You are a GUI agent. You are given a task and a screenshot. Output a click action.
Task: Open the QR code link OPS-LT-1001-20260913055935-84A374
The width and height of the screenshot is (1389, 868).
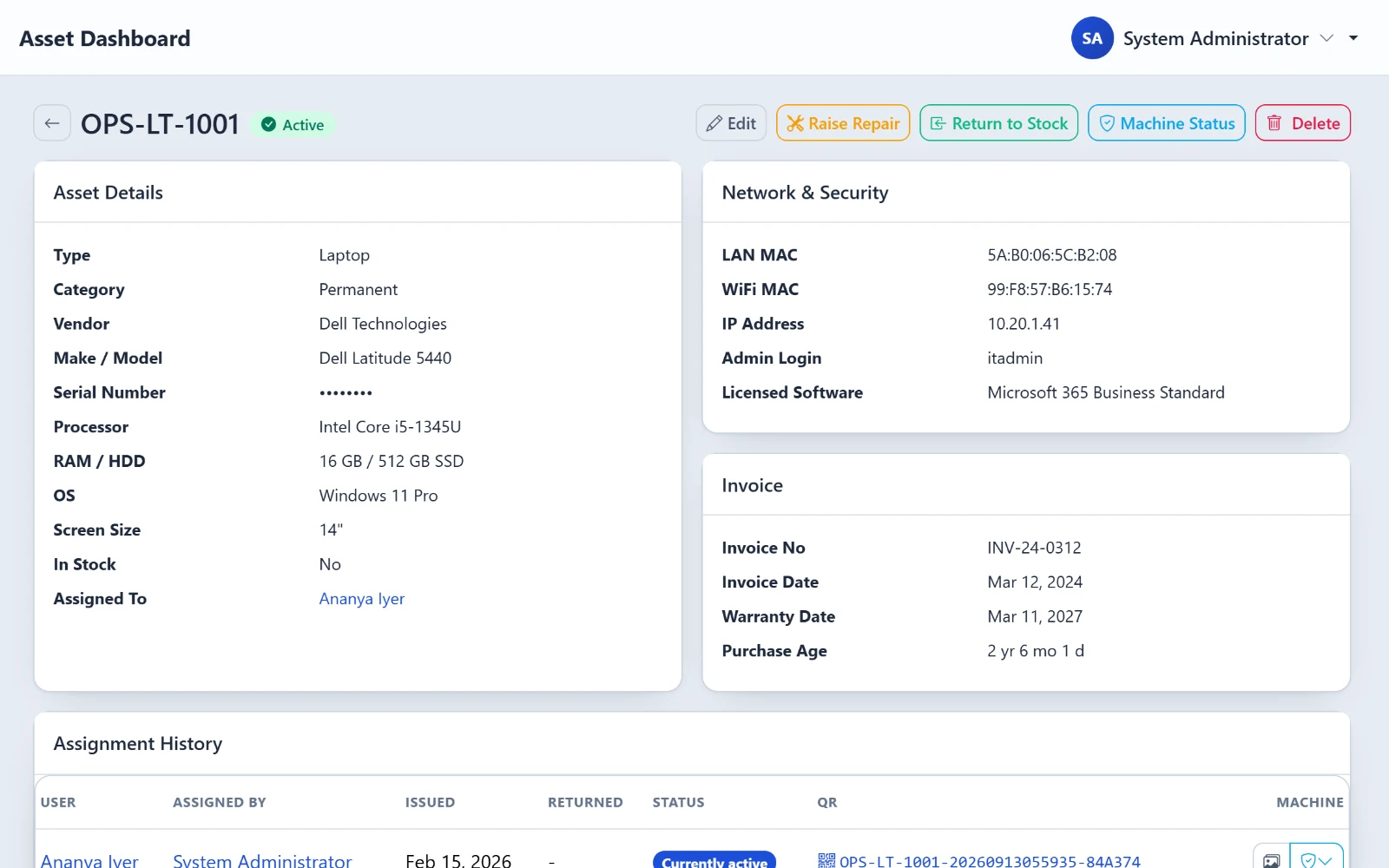990,861
